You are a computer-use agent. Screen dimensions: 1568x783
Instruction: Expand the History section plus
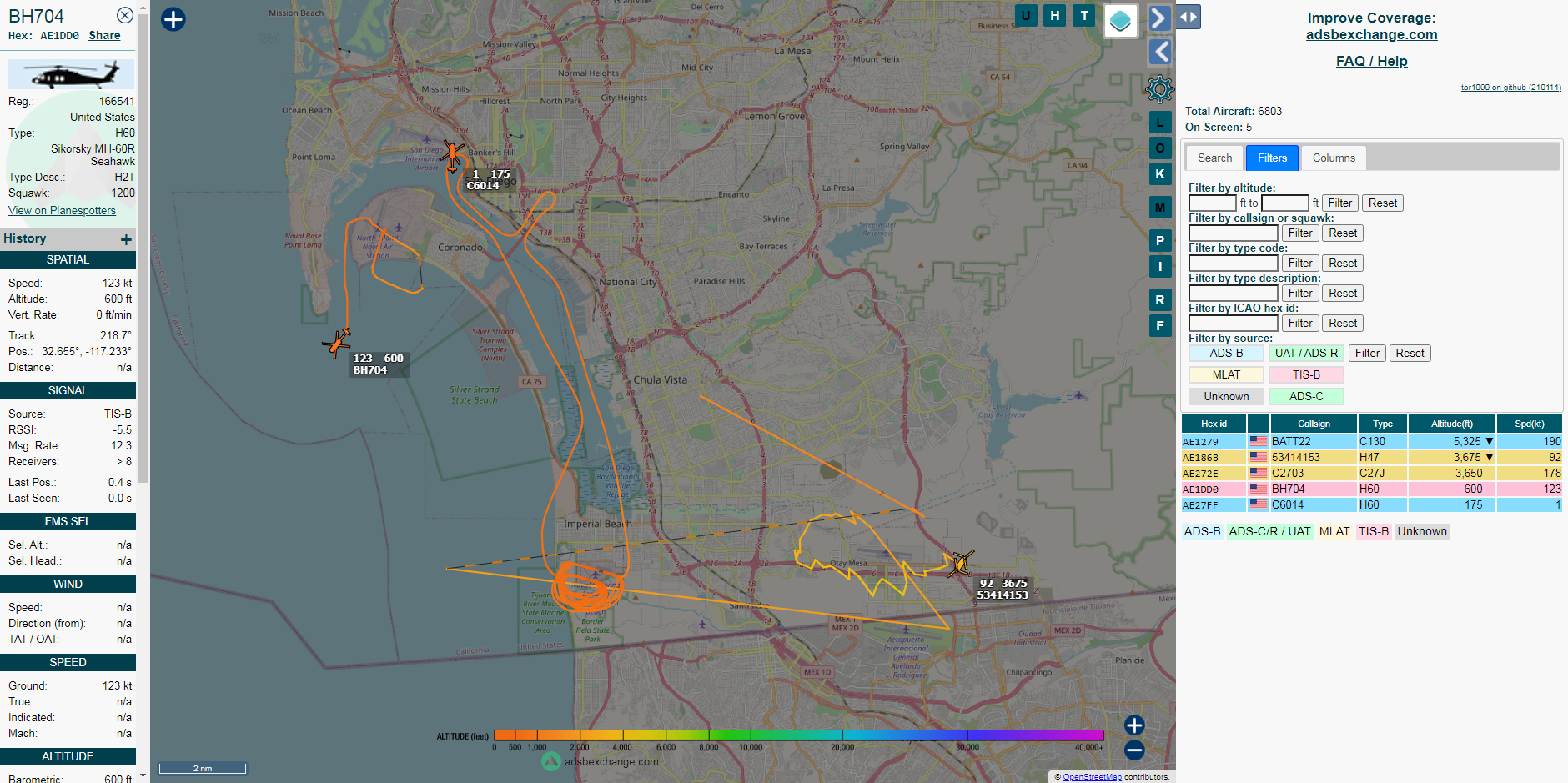pos(126,240)
